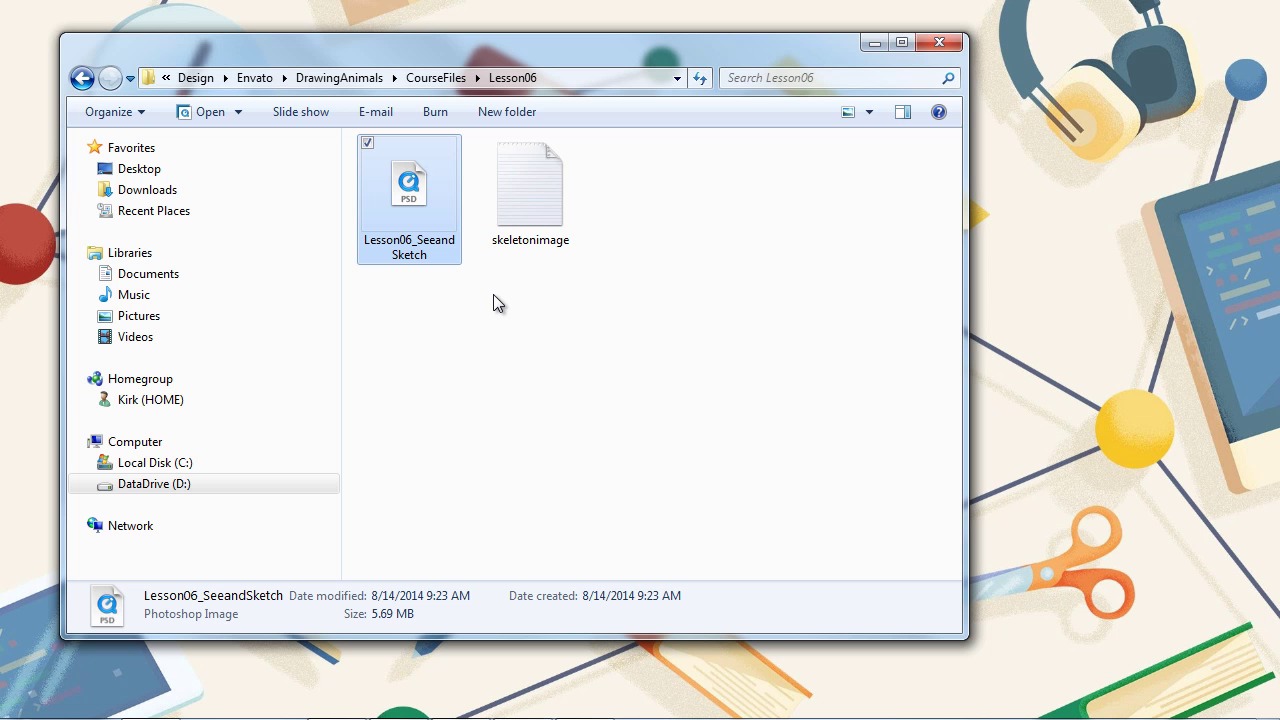Screen dimensions: 1280x720
Task: Open Recent Places
Action: point(154,211)
